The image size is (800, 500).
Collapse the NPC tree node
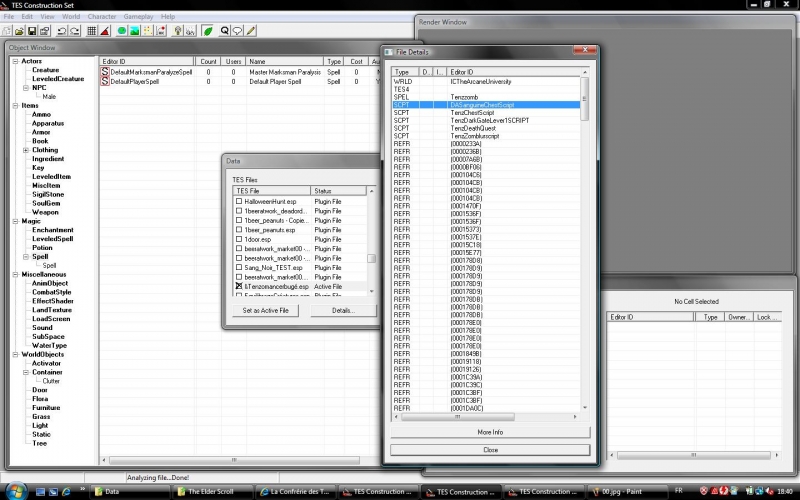pos(26,88)
